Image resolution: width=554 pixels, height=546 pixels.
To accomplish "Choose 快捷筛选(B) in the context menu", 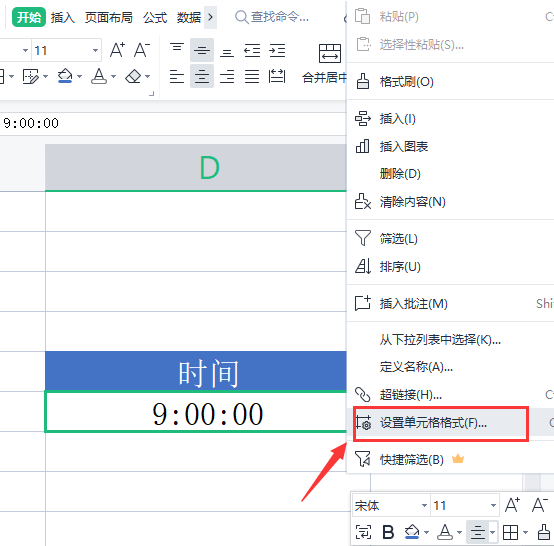I will pyautogui.click(x=450, y=459).
